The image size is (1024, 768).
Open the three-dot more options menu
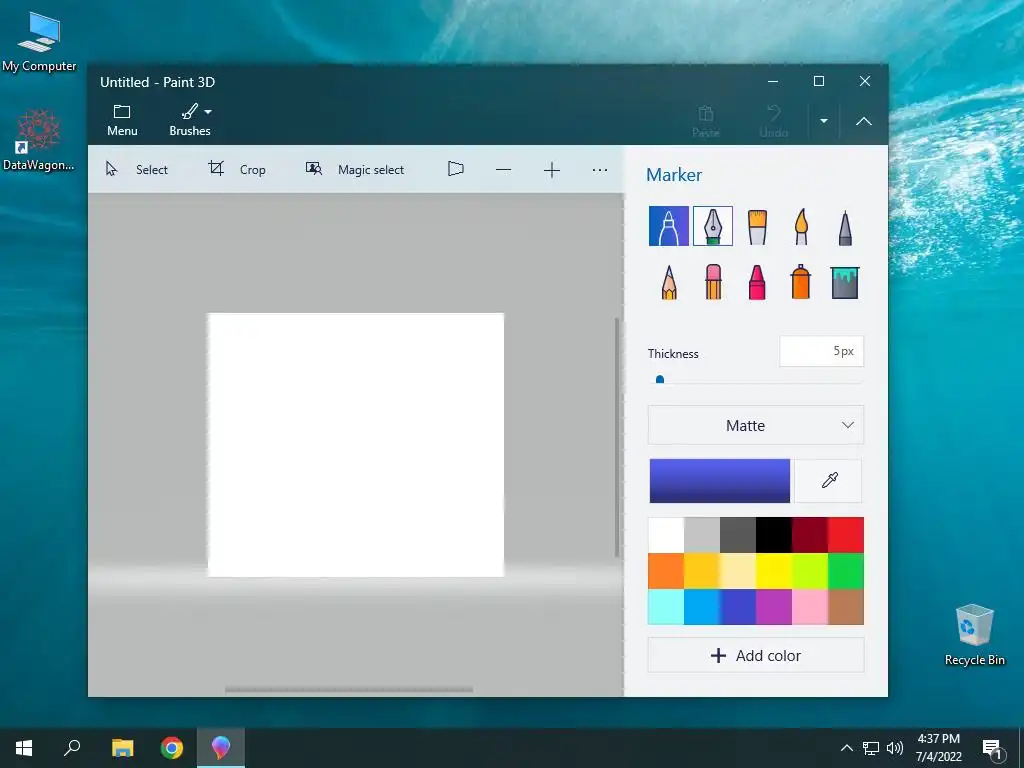point(600,170)
